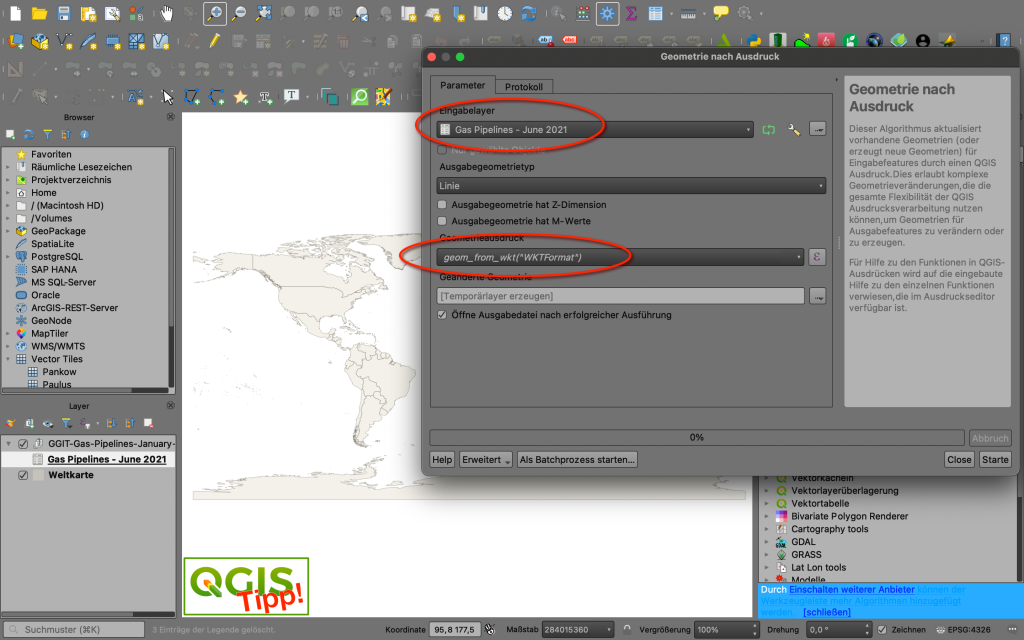Click the Browser panel filter funnel icon
The width and height of the screenshot is (1024, 640).
(48, 135)
